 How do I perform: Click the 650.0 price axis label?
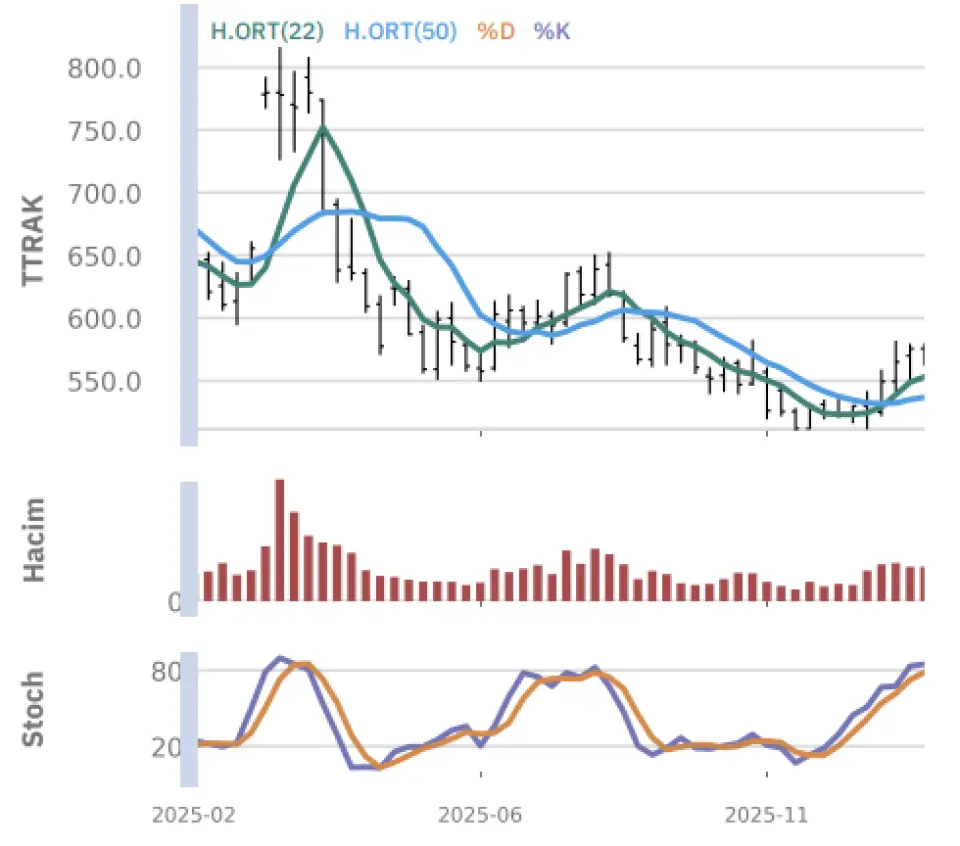click(x=105, y=257)
